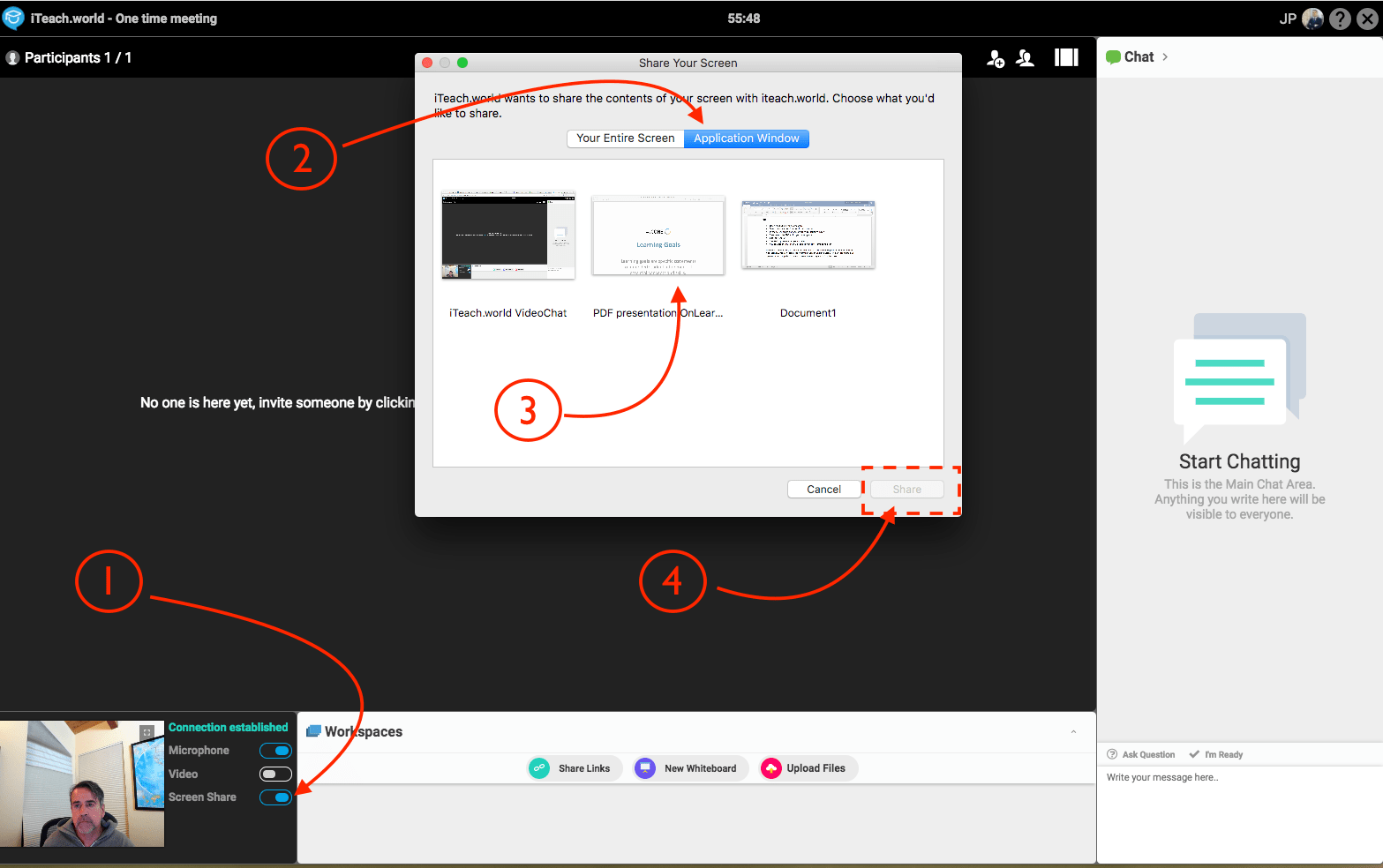Click the add participant icon
This screenshot has width=1383, height=868.
[996, 58]
